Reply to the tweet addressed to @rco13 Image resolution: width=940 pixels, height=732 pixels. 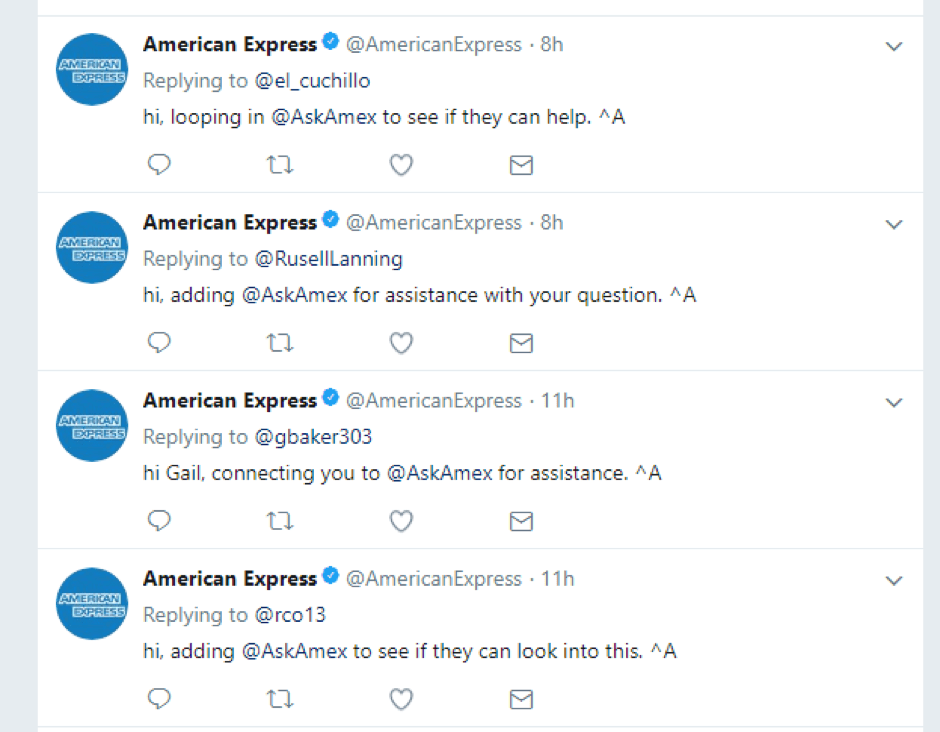pos(159,699)
